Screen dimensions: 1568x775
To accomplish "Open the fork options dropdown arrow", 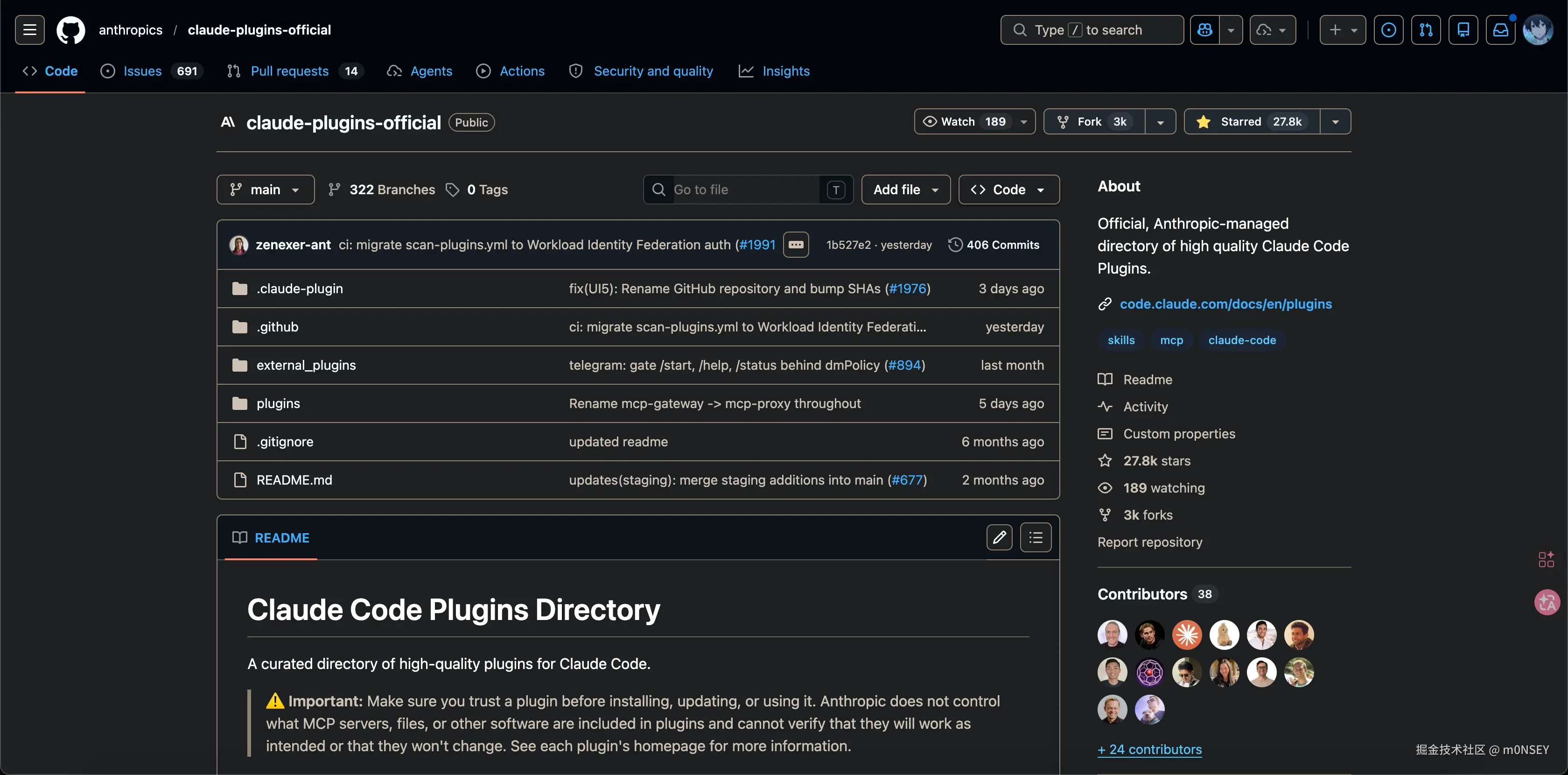I will click(1161, 122).
